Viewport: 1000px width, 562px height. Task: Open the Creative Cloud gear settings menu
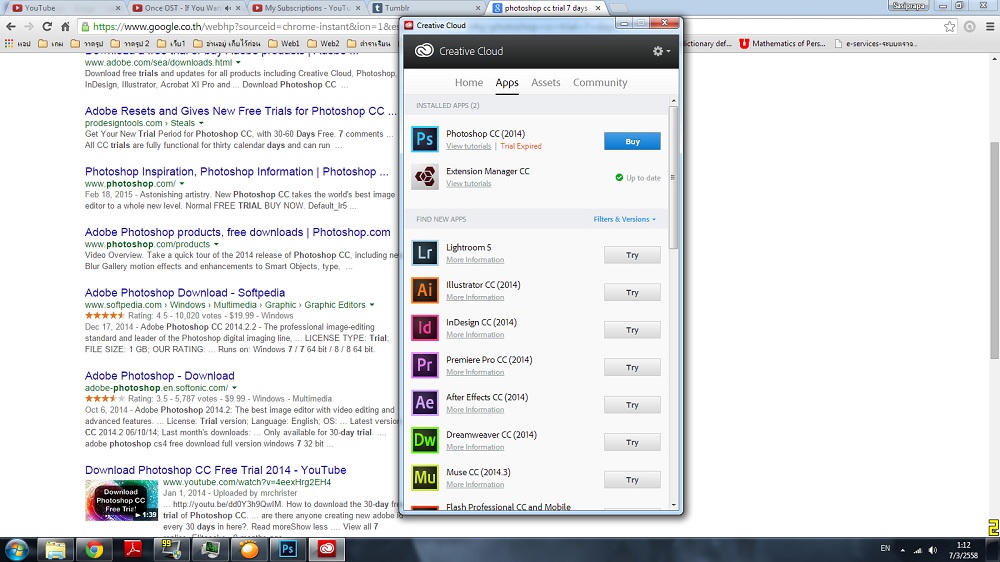coord(661,51)
